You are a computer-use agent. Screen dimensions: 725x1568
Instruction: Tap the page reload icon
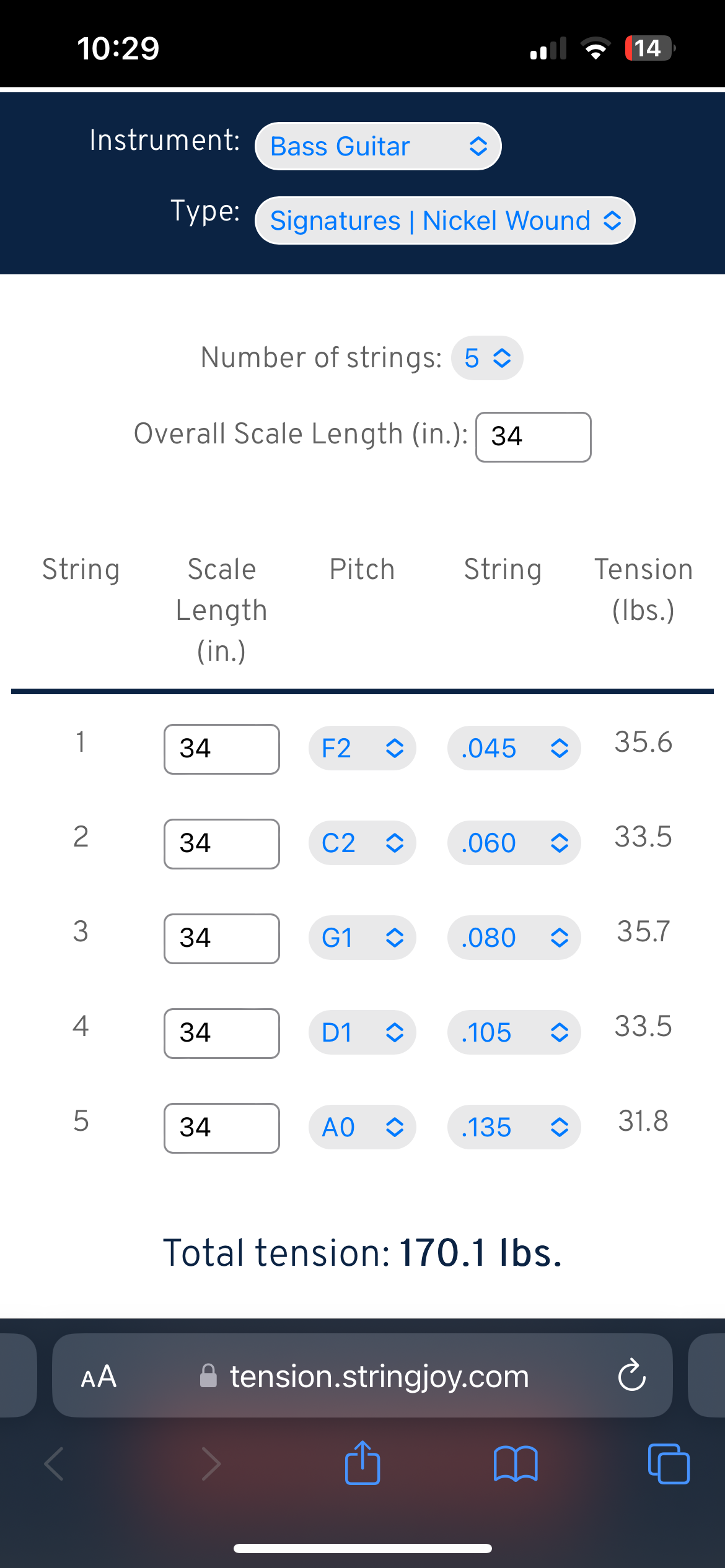point(632,1375)
